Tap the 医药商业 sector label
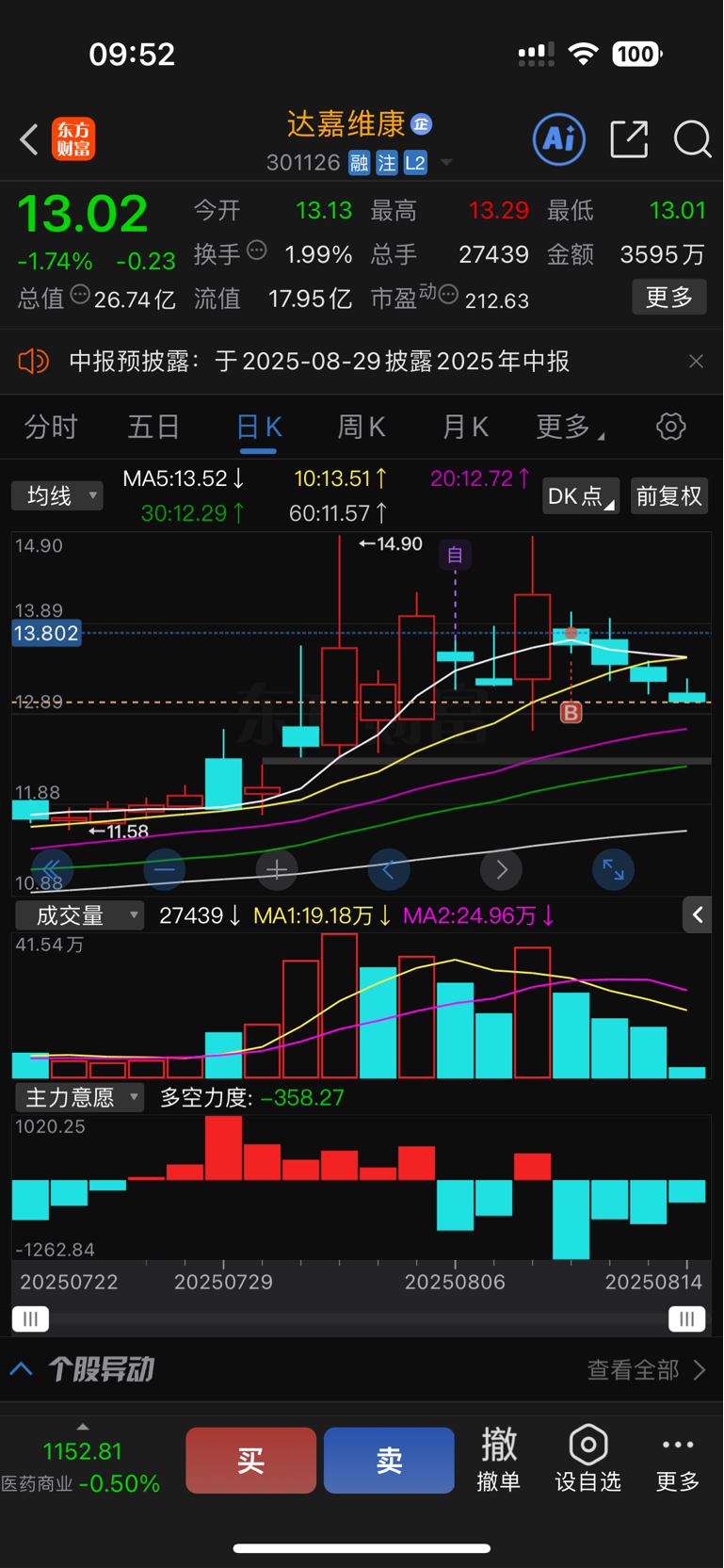This screenshot has height=1568, width=724. (x=37, y=1484)
